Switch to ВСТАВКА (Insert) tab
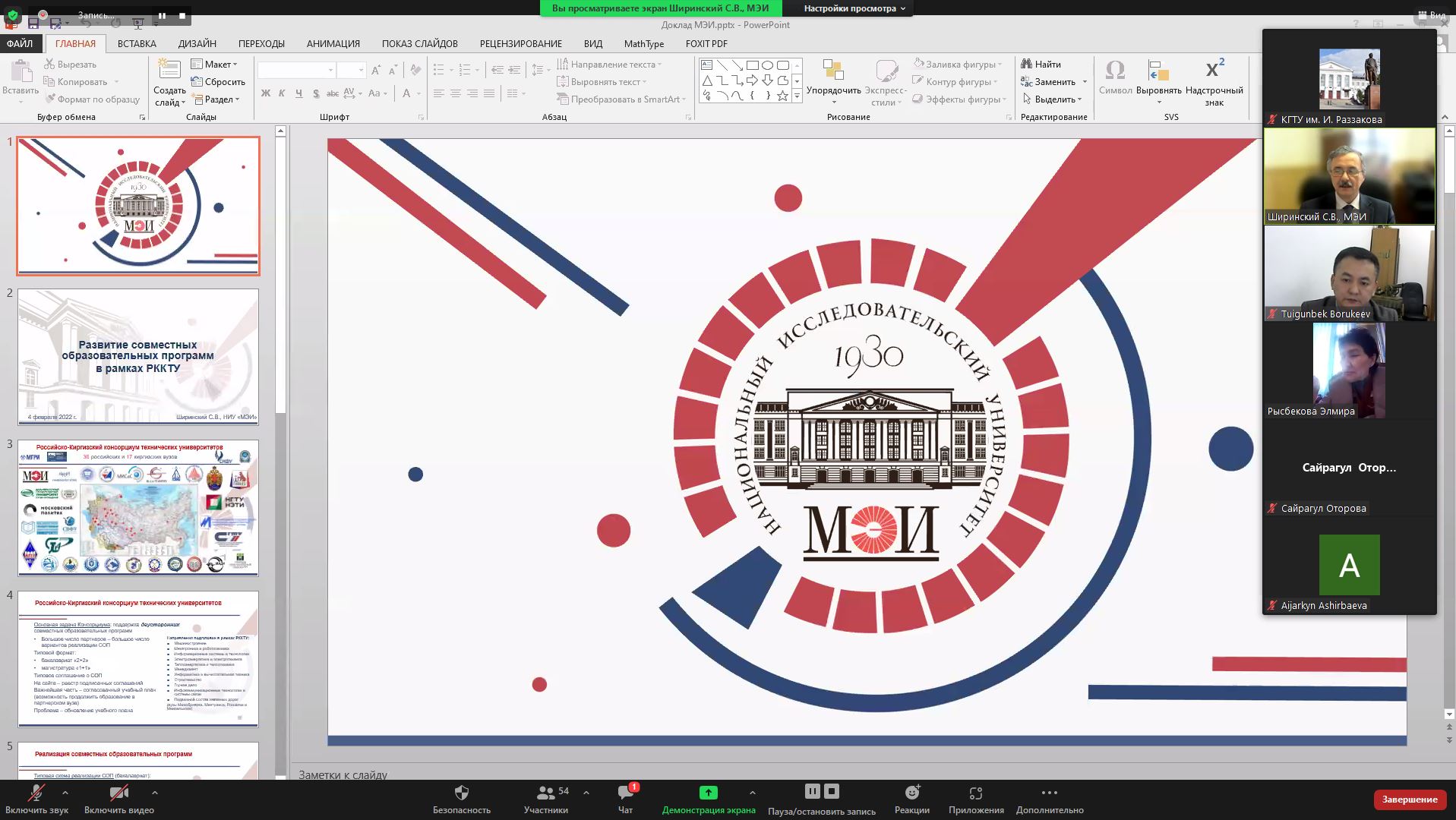 137,44
